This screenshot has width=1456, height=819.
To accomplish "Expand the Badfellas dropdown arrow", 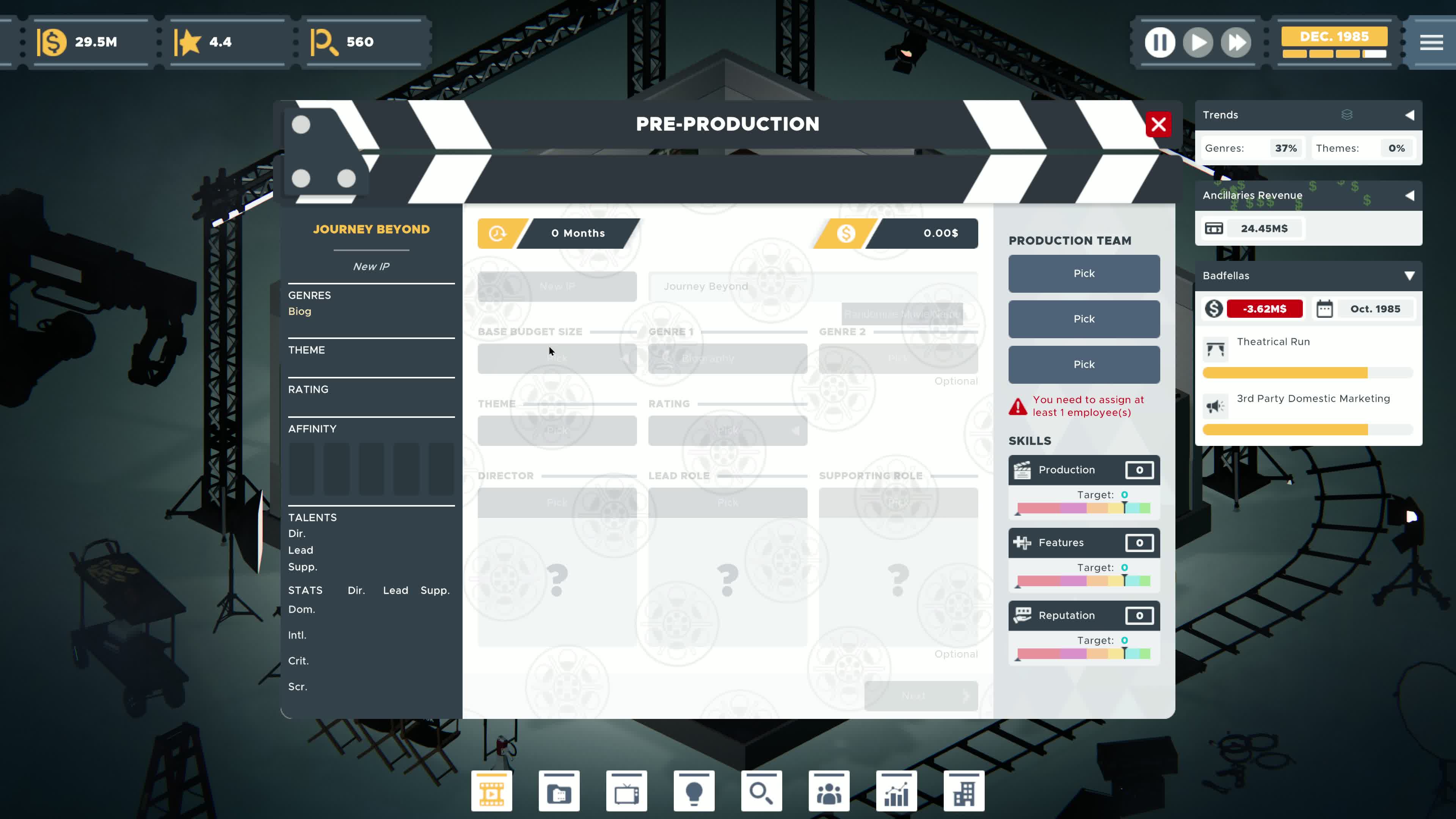I will [1409, 276].
